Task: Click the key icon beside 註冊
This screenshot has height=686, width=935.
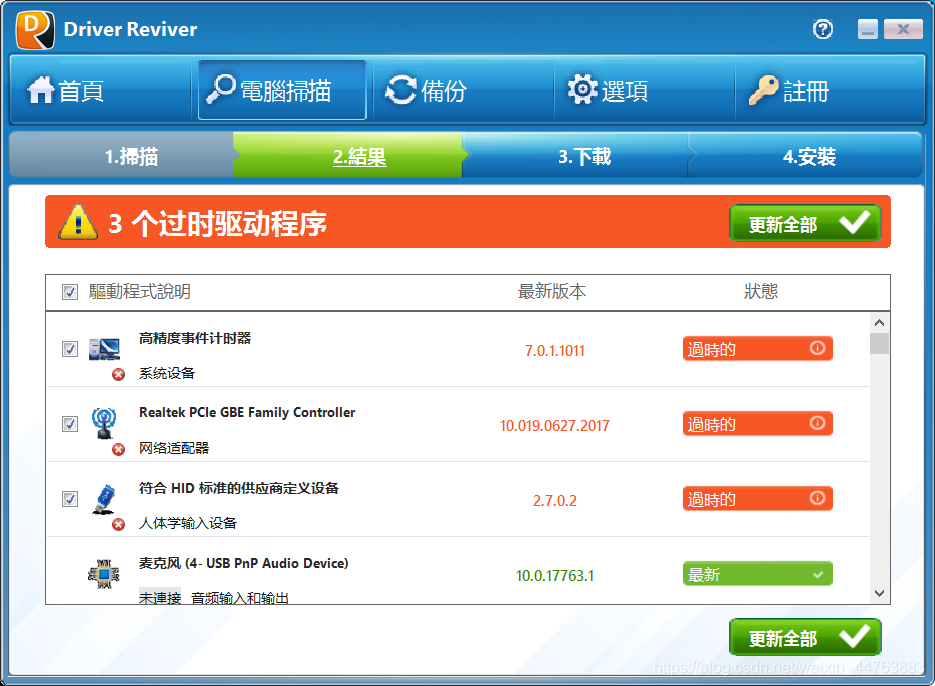Action: [763, 90]
